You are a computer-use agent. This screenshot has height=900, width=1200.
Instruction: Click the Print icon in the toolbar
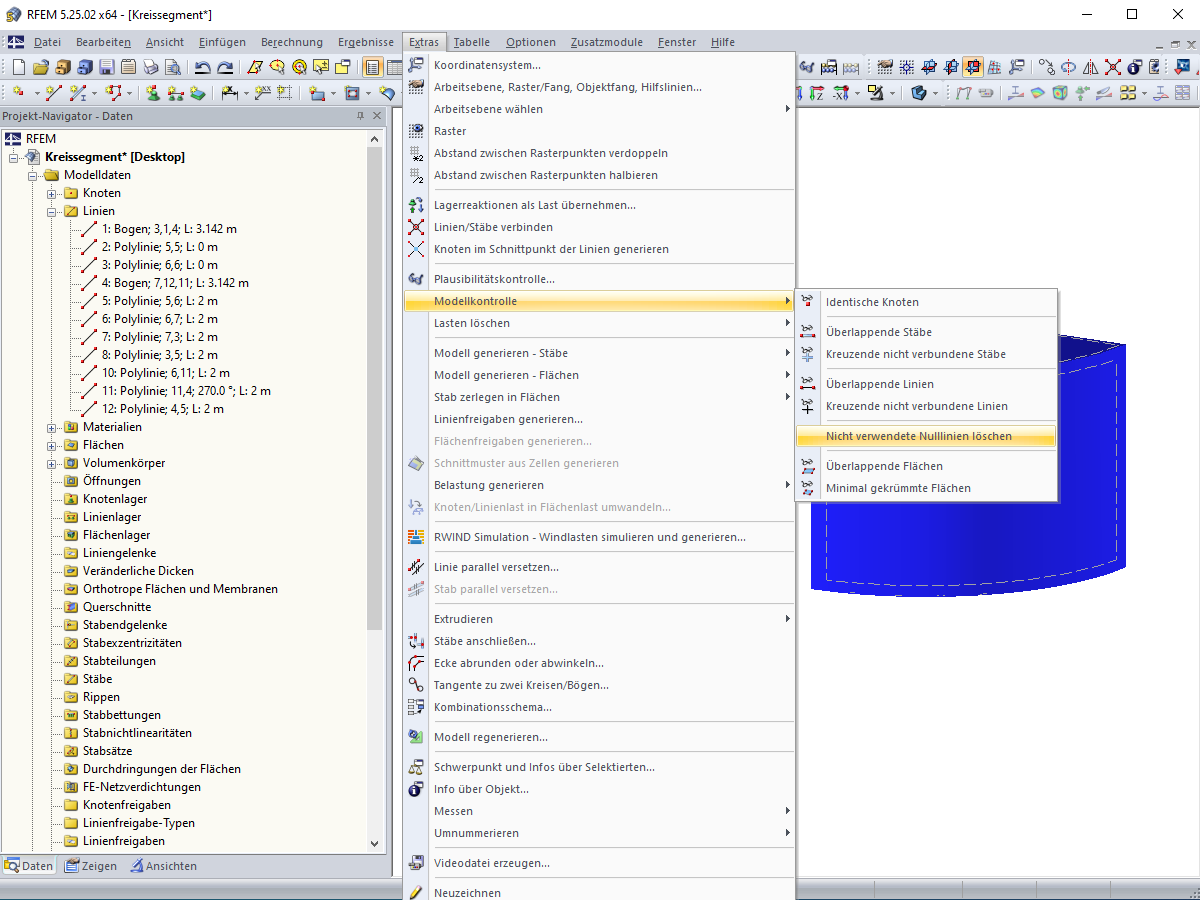151,67
